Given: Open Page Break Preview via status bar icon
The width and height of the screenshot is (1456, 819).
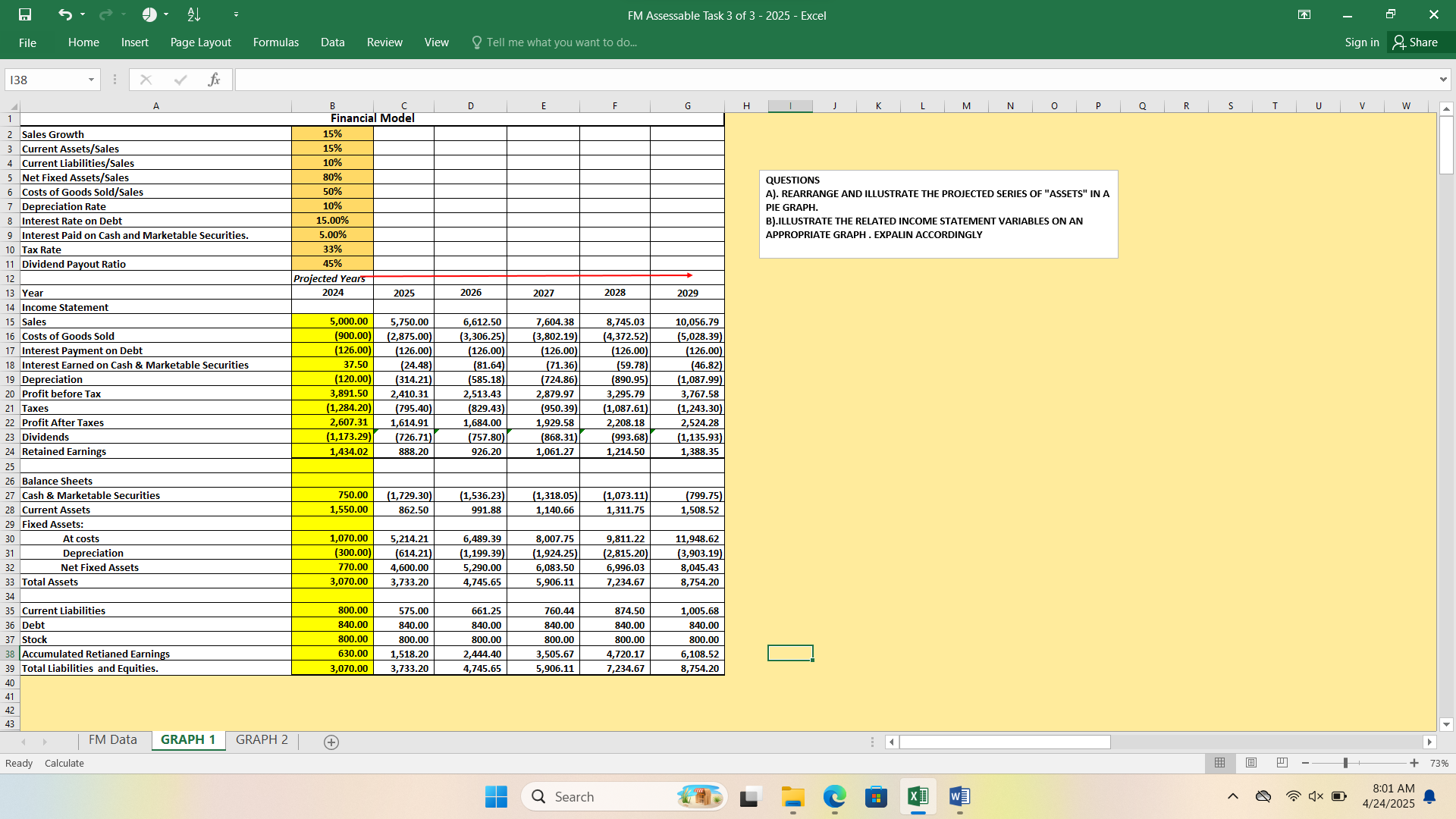Looking at the screenshot, I should (x=1282, y=763).
